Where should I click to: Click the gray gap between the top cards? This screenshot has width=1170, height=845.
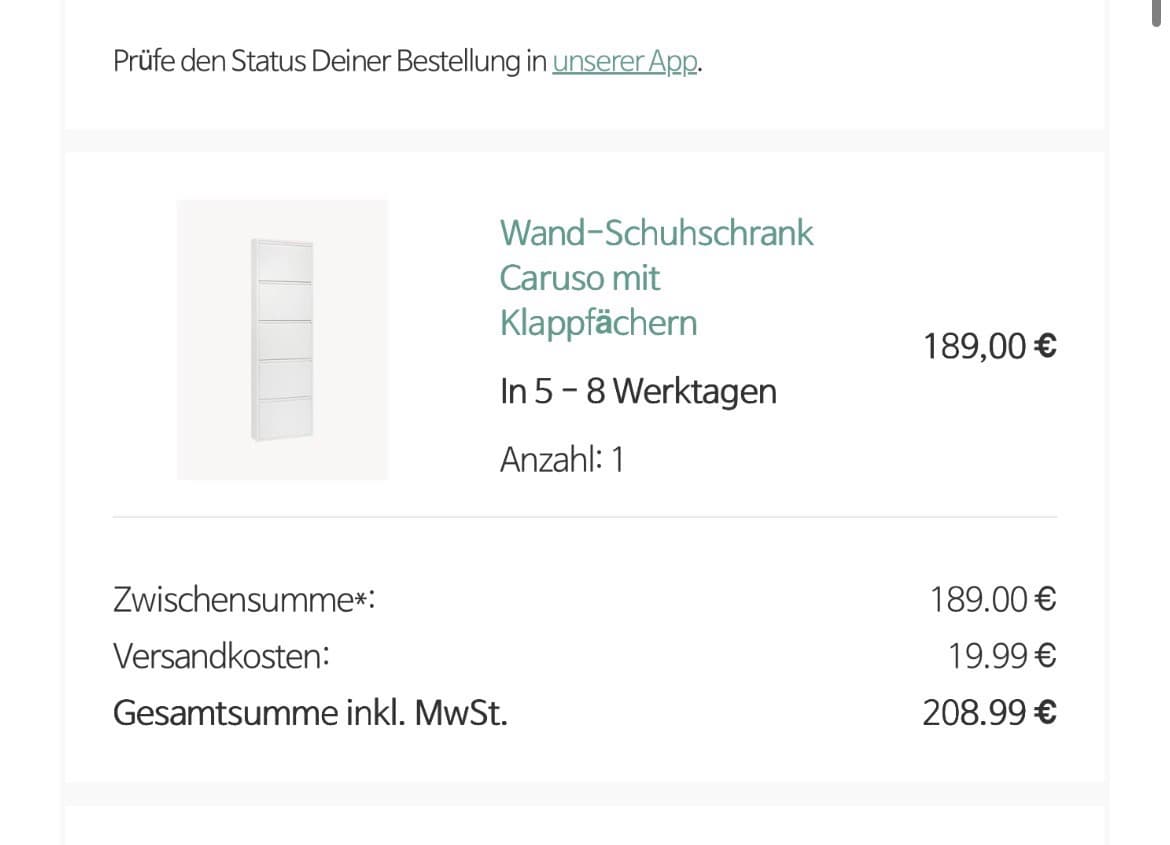click(x=584, y=140)
